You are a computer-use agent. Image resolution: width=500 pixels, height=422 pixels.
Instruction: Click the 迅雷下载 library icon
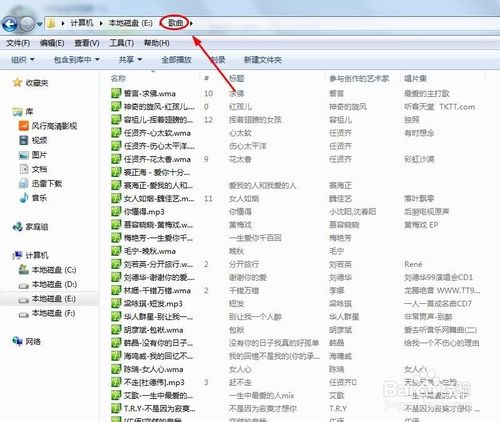(24, 183)
